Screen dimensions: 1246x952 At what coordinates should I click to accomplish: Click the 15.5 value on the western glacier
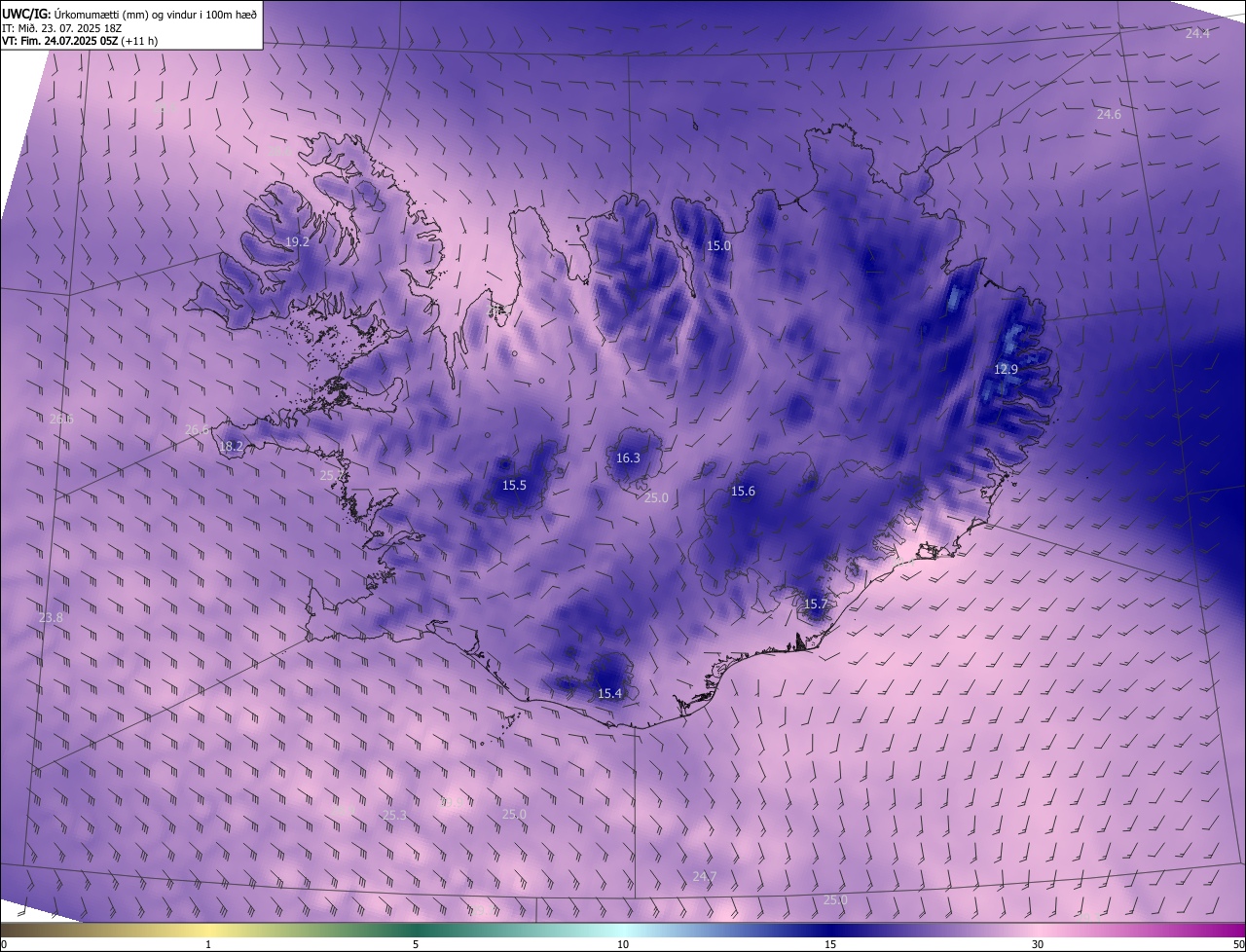pyautogui.click(x=514, y=485)
